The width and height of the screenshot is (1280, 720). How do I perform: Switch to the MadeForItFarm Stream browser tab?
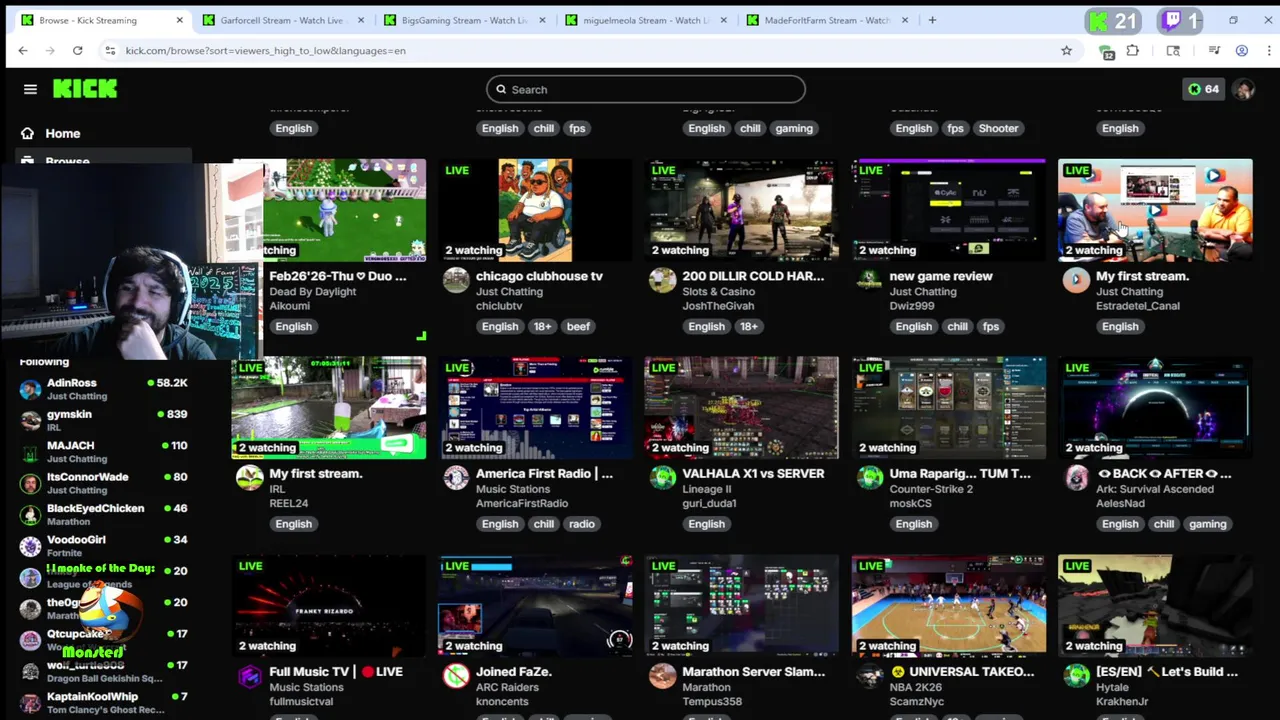tap(826, 20)
